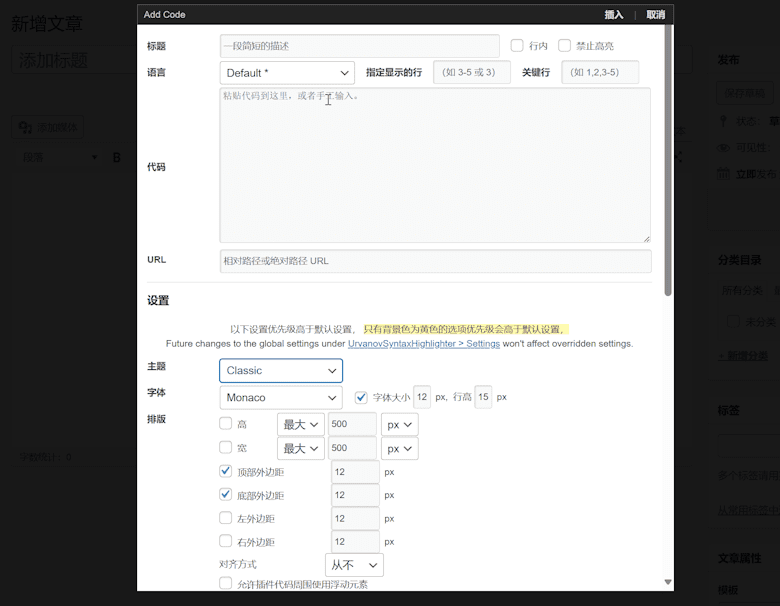Click the 行高 value 15 field

click(x=483, y=397)
